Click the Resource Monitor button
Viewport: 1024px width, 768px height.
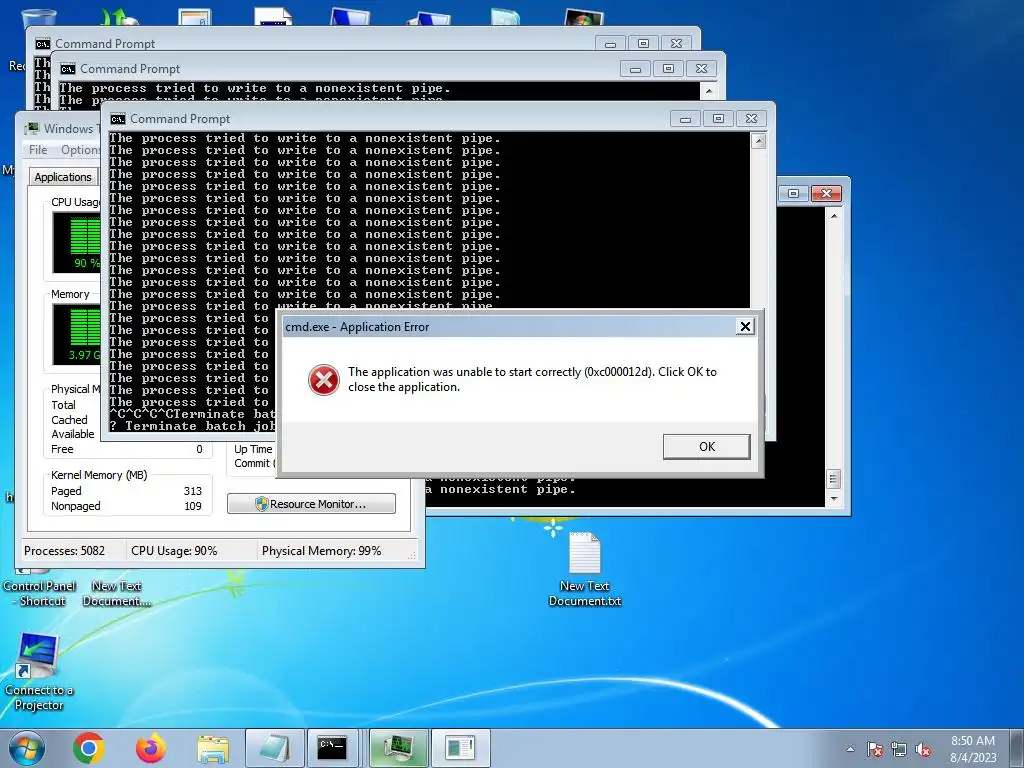pyautogui.click(x=312, y=504)
